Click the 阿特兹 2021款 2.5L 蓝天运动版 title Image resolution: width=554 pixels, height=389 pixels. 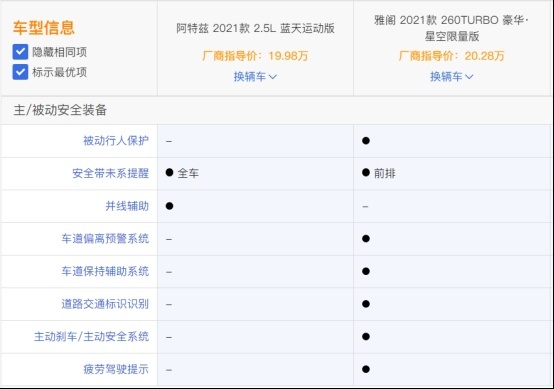tap(255, 28)
